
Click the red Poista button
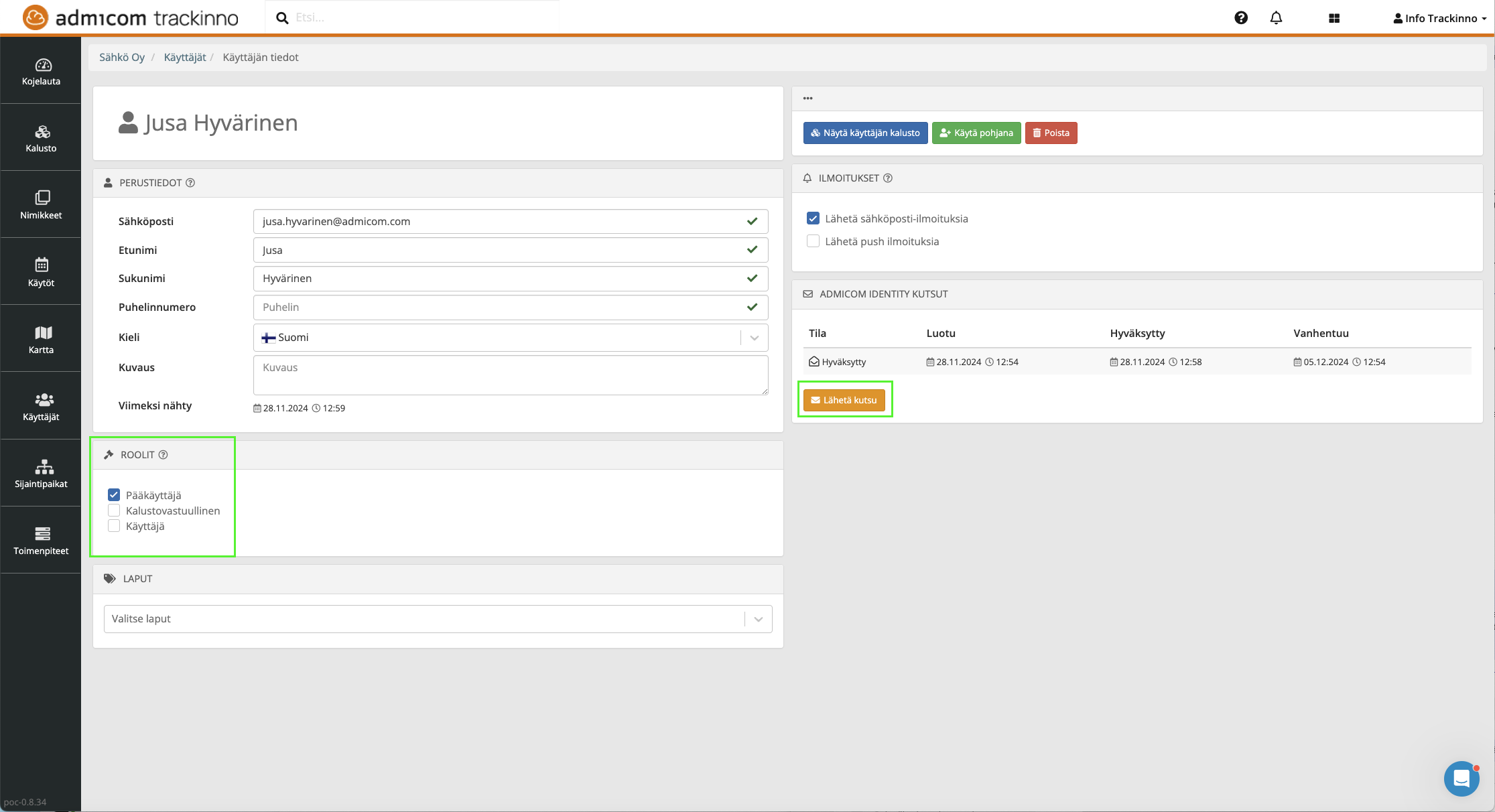tap(1051, 133)
